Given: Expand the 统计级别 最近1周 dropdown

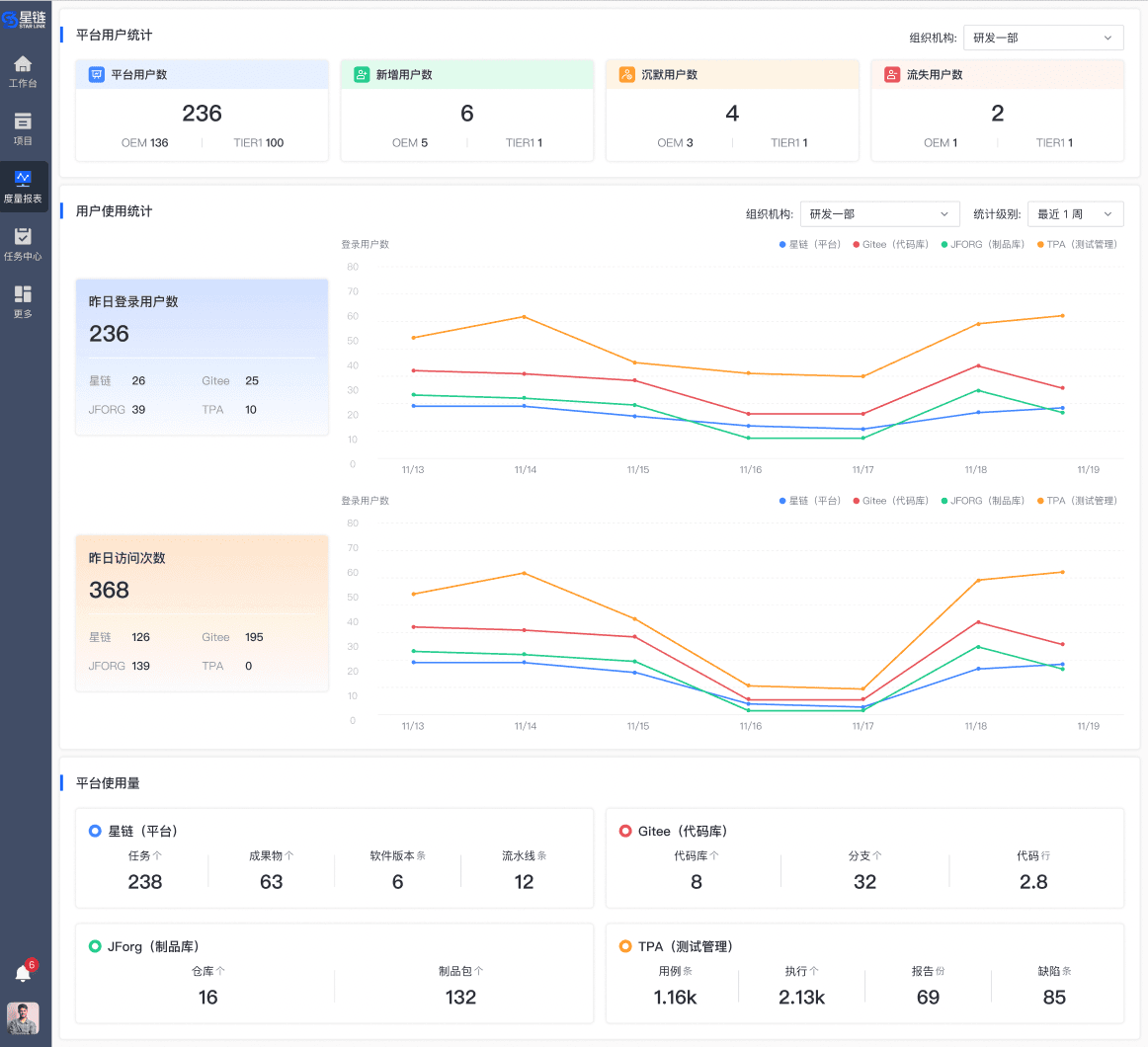Looking at the screenshot, I should point(1076,213).
